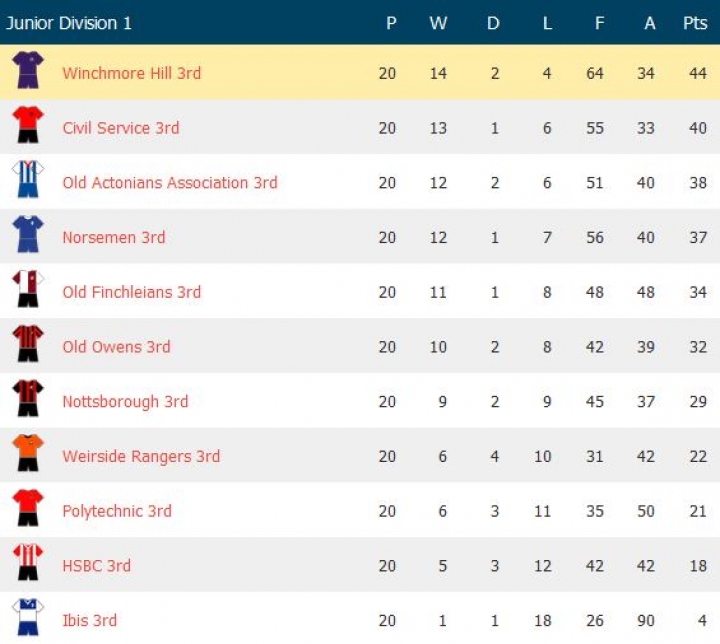Click Ibis 3rd white and blue kit icon
Viewport: 720px width, 644px height.
pyautogui.click(x=27, y=617)
